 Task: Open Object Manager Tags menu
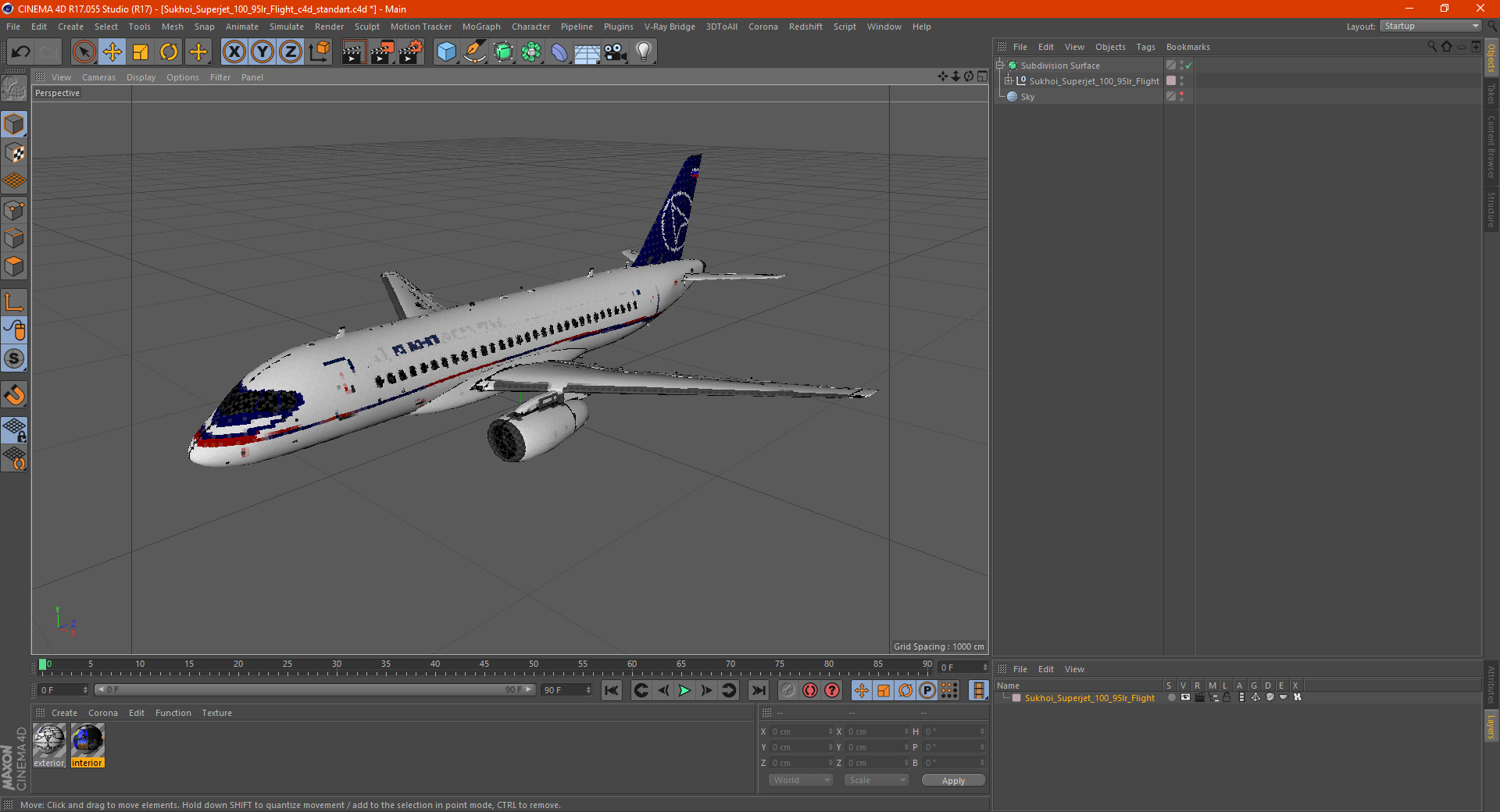[x=1145, y=47]
